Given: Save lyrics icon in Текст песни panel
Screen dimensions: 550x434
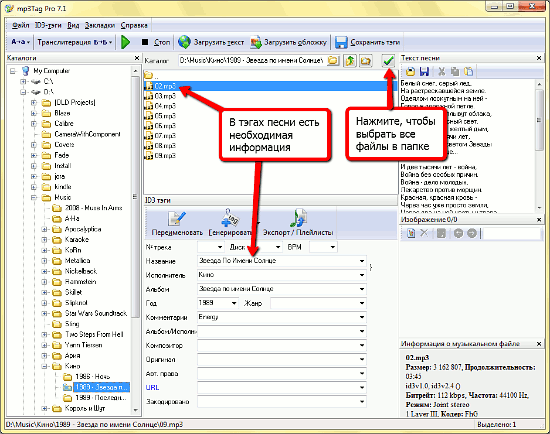Looking at the screenshot, I should (424, 72).
